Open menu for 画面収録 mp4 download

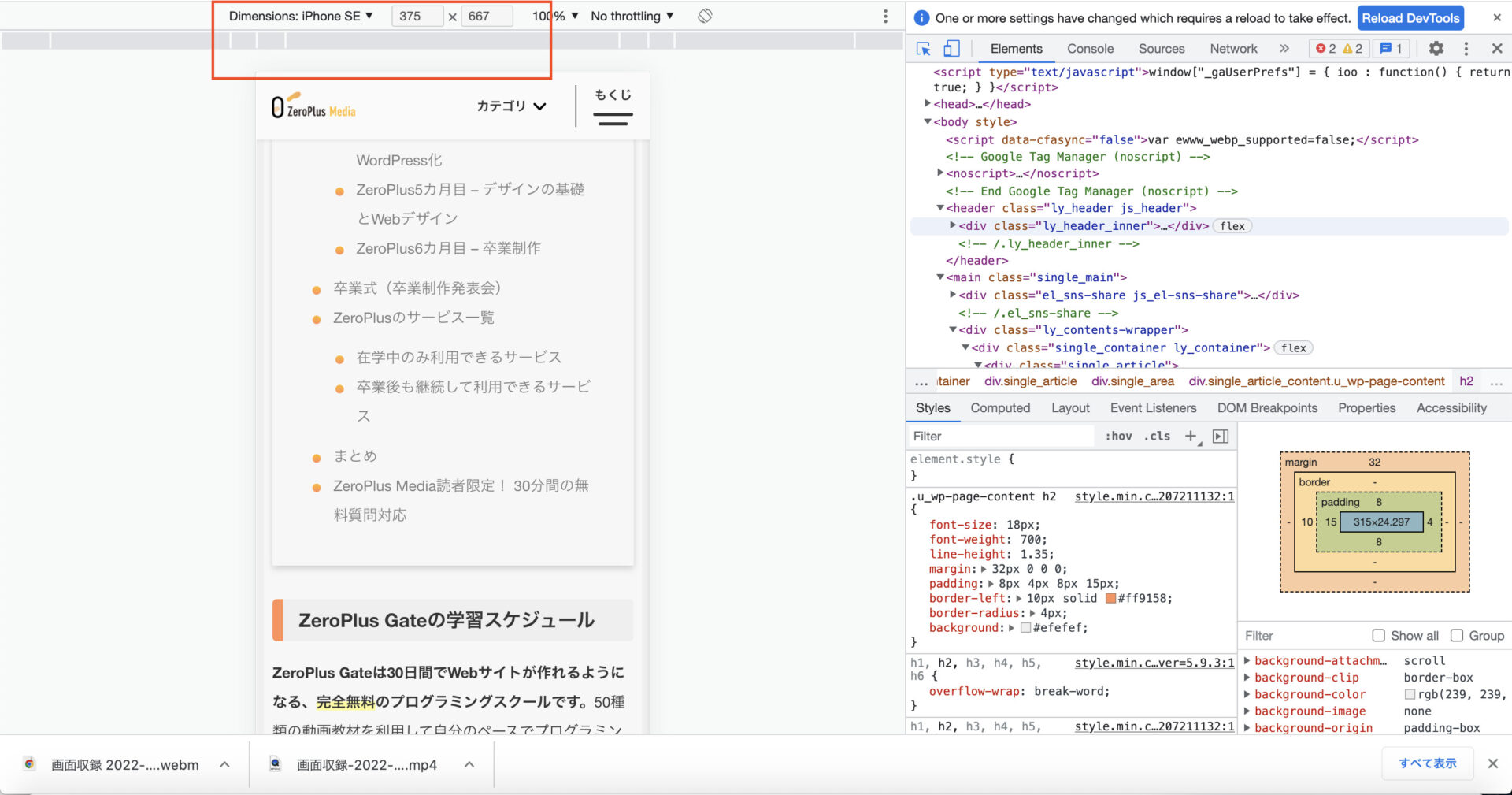[469, 764]
